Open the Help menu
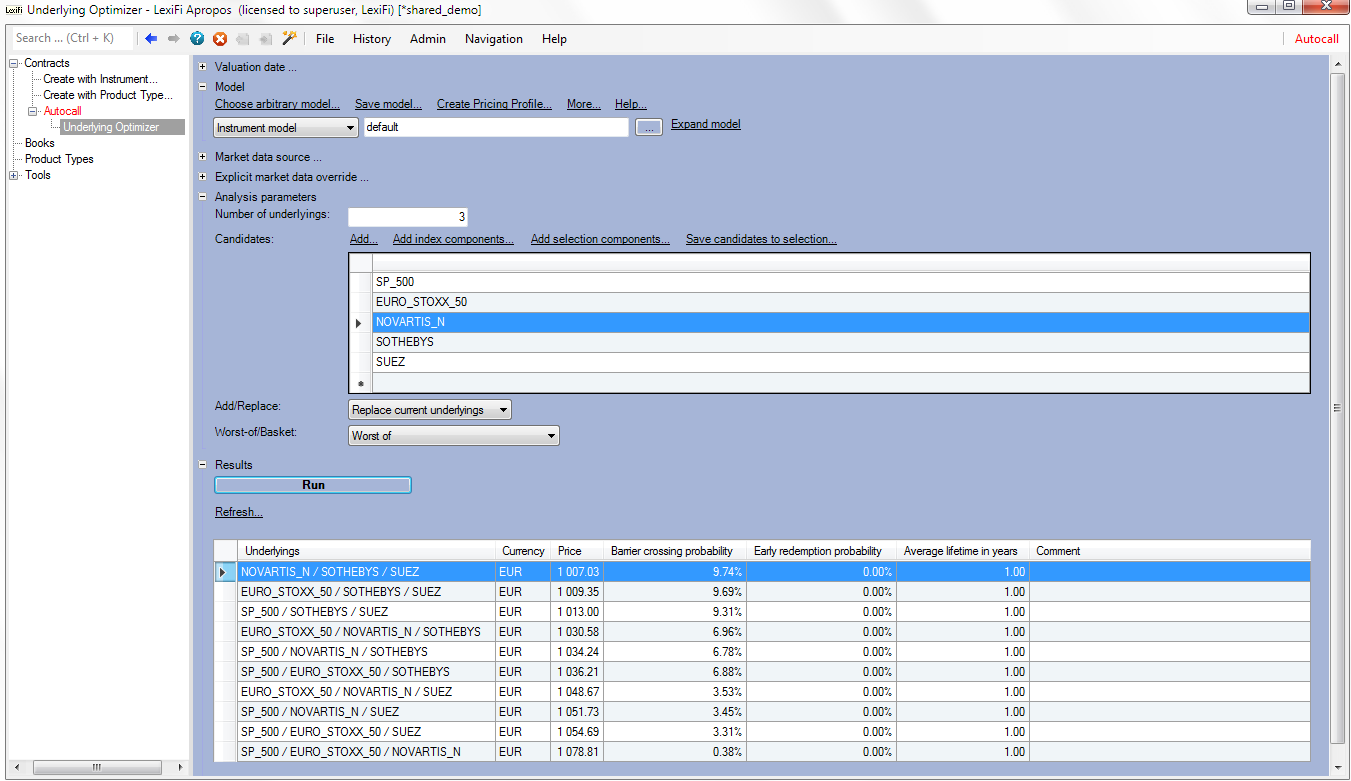 click(x=554, y=39)
